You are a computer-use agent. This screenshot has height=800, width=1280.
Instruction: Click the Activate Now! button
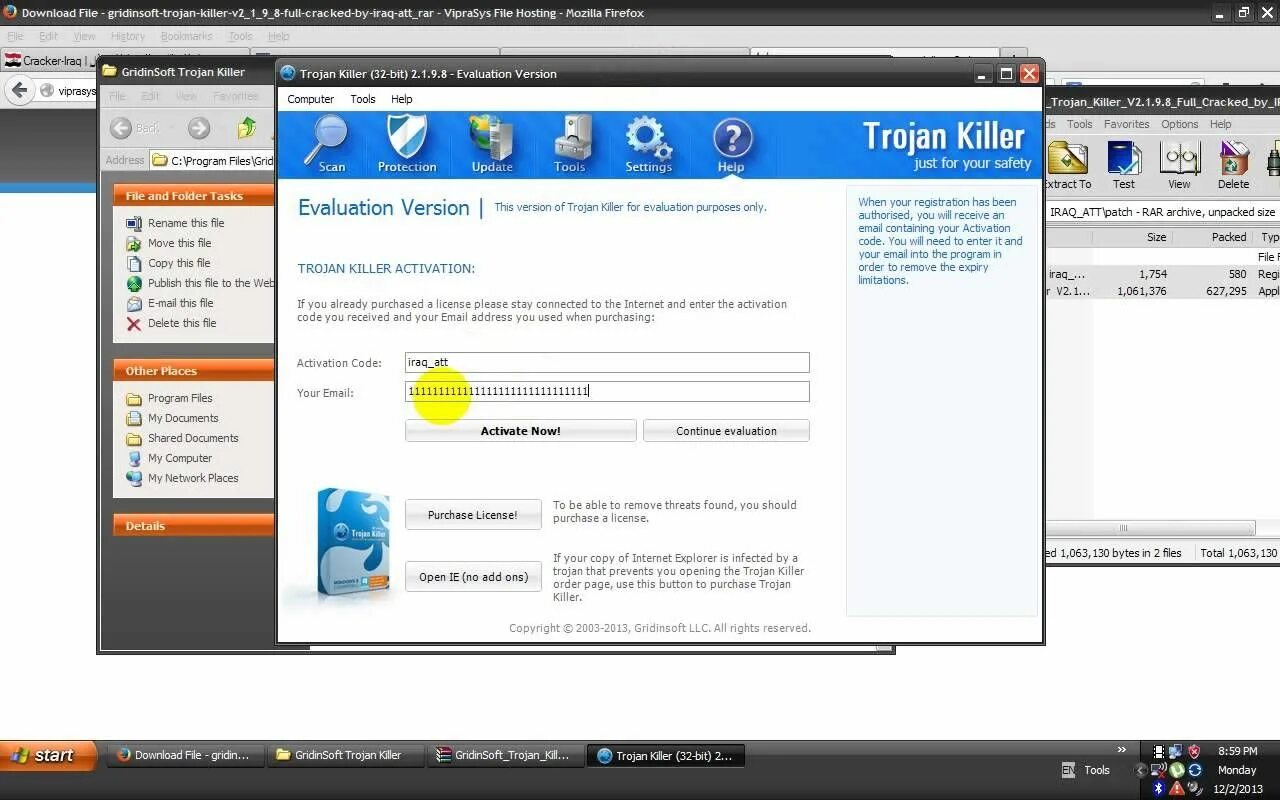click(x=520, y=431)
